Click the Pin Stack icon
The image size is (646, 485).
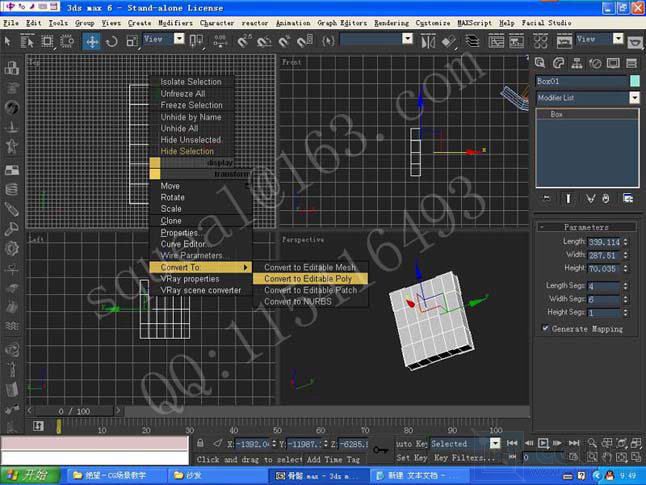click(547, 199)
